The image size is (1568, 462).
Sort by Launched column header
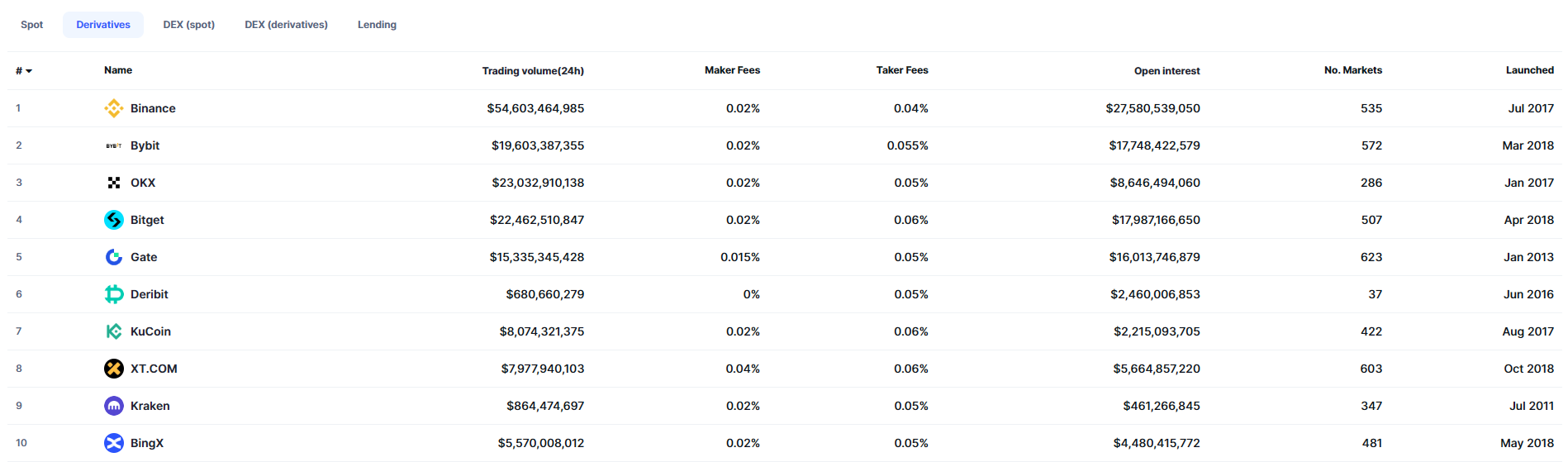click(1529, 70)
